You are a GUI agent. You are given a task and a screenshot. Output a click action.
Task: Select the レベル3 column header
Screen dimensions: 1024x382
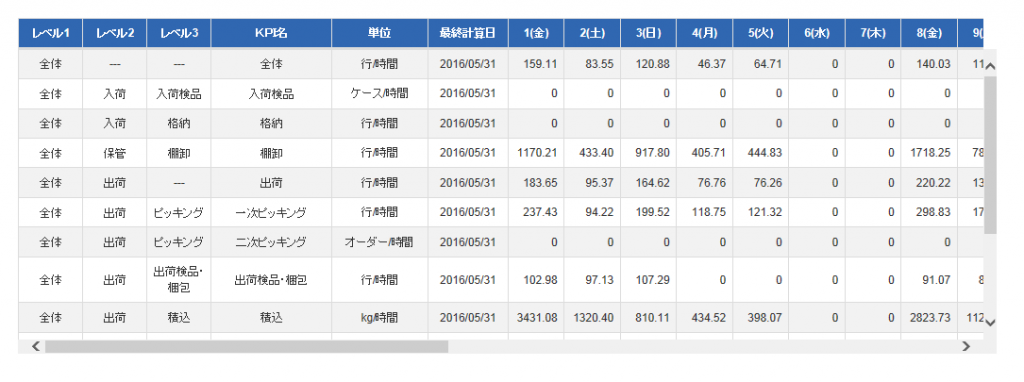pyautogui.click(x=179, y=33)
